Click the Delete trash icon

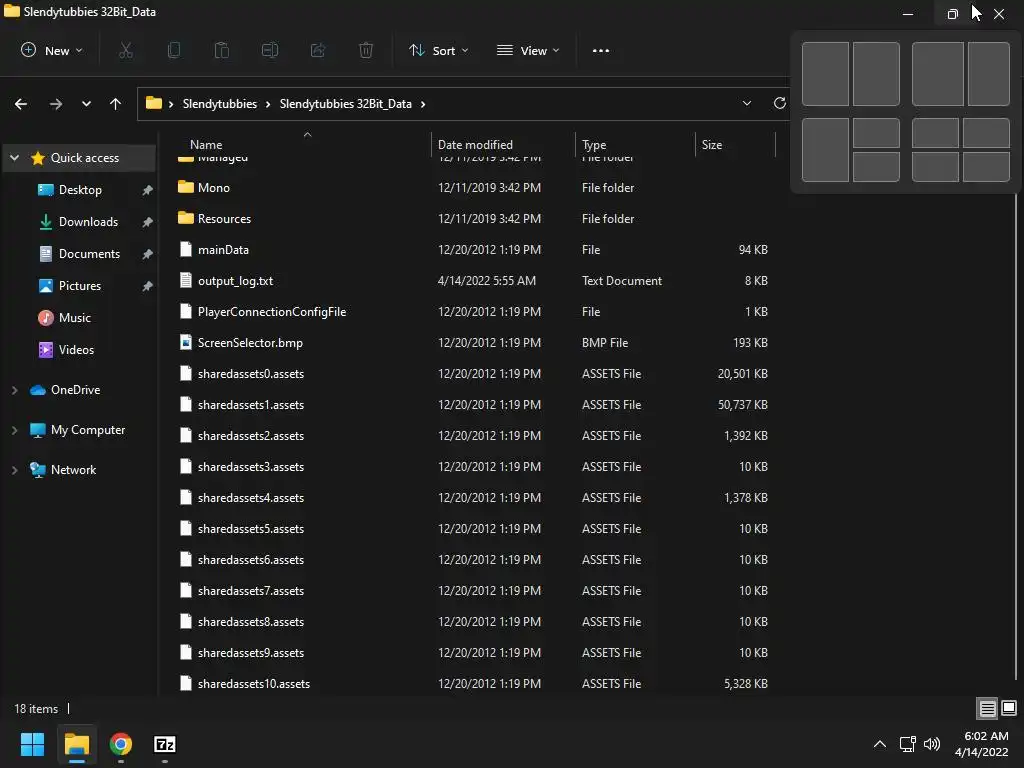(x=366, y=50)
